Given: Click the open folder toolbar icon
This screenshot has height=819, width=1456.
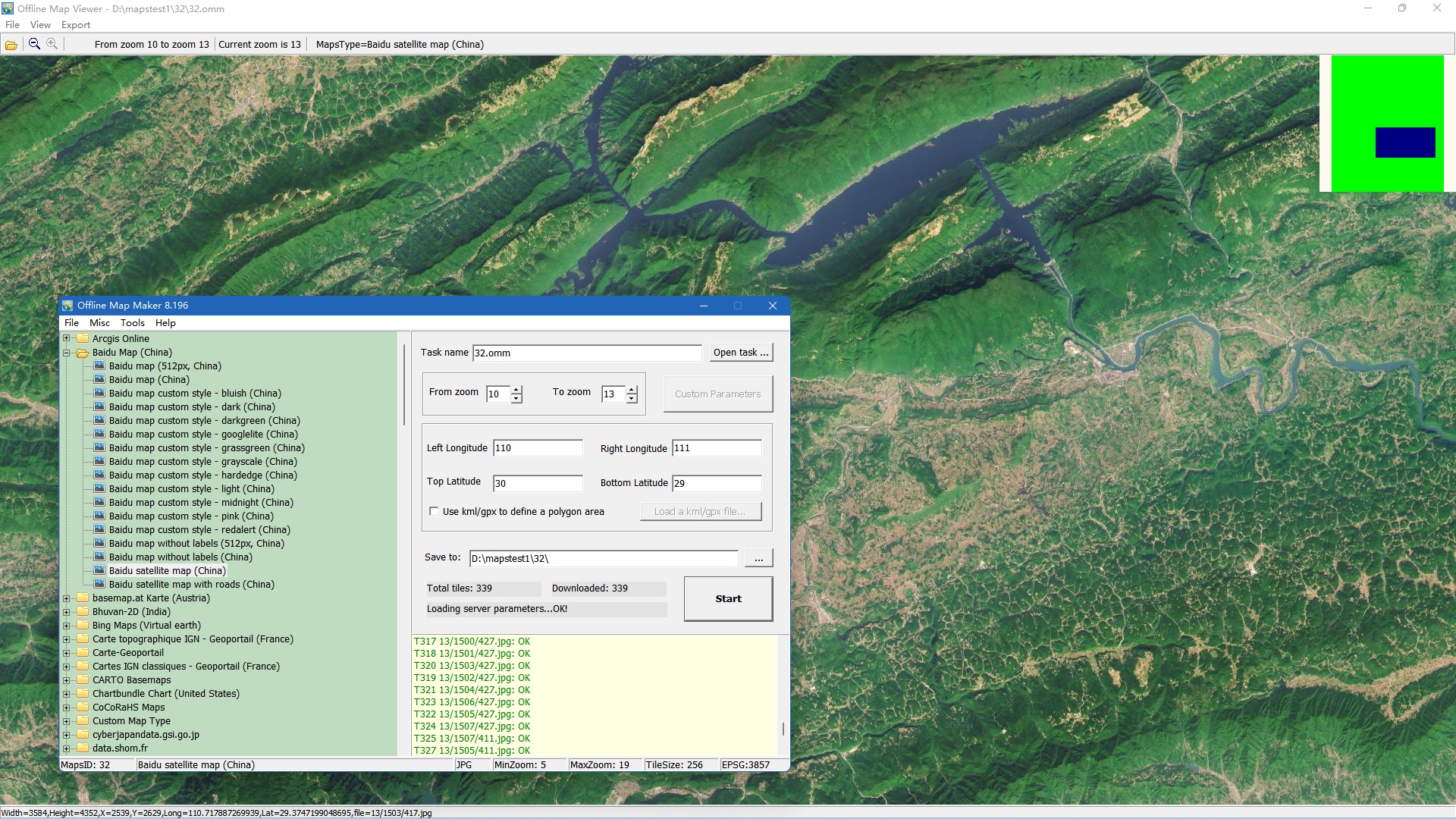Looking at the screenshot, I should [x=11, y=45].
